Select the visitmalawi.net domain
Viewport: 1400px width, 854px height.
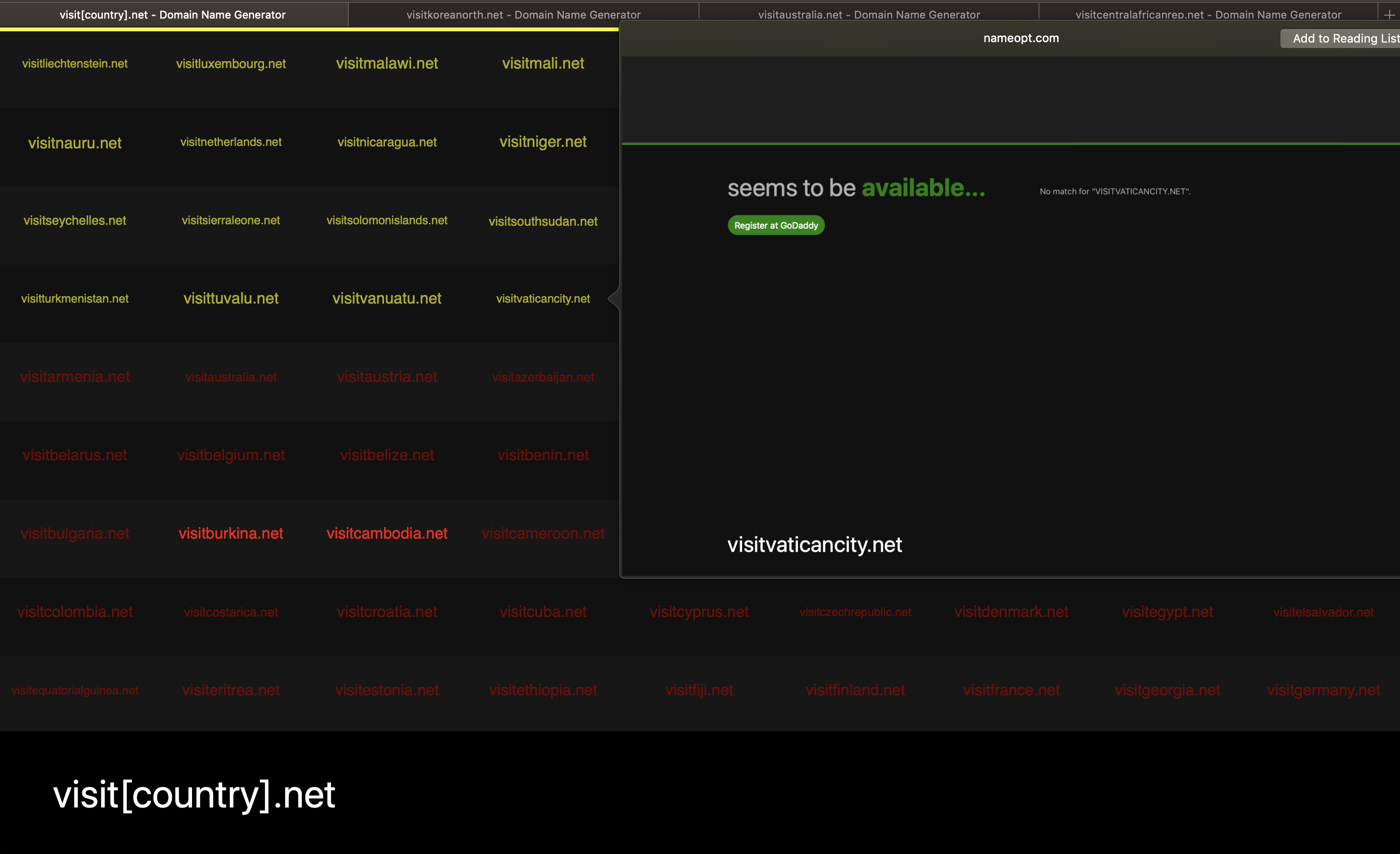tap(386, 64)
